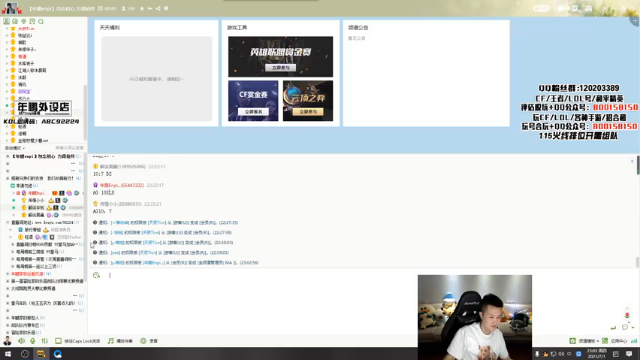Open the 天天福利 panel header
This screenshot has height=360, width=640.
tap(110, 27)
